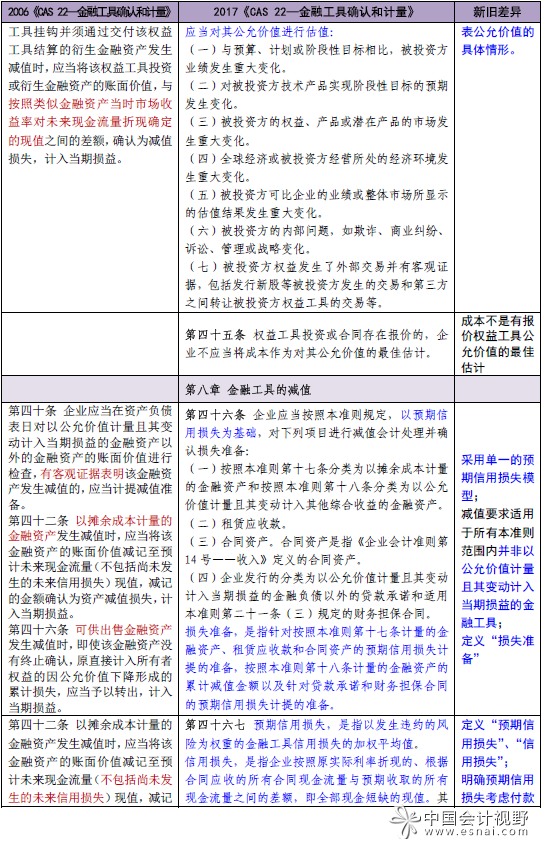Click red text "按照类似金融资产当时市场收益"
Screen dimensions: 542x844
[x=90, y=122]
